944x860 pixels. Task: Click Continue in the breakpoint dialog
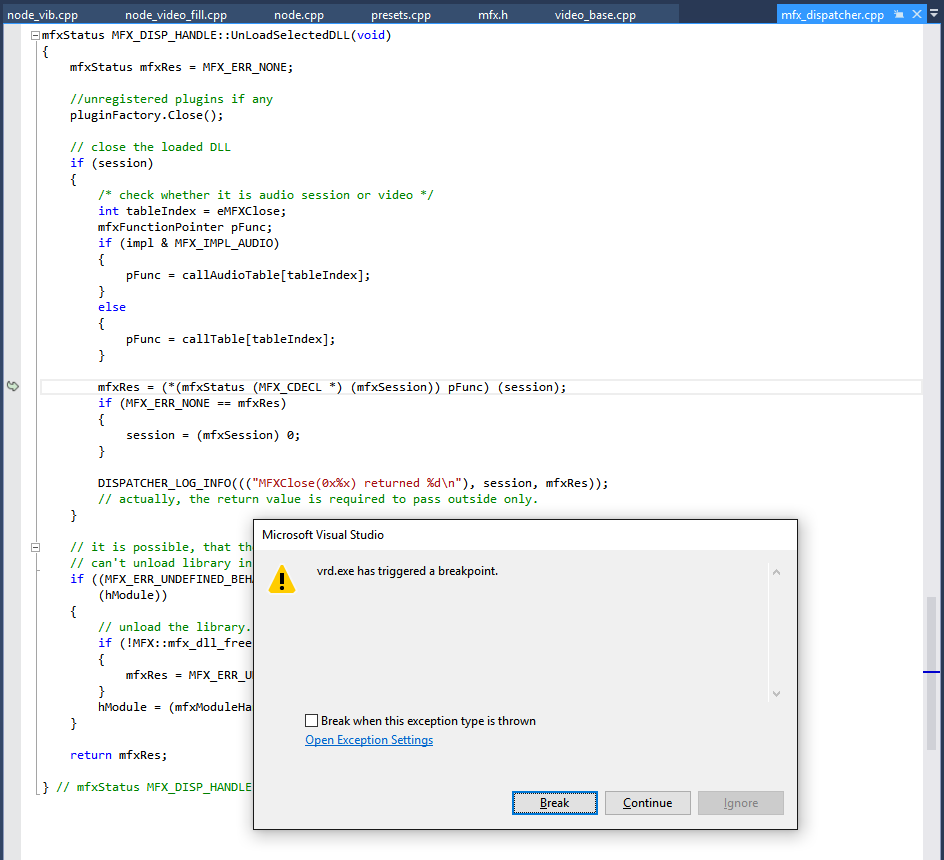pyautogui.click(x=647, y=803)
